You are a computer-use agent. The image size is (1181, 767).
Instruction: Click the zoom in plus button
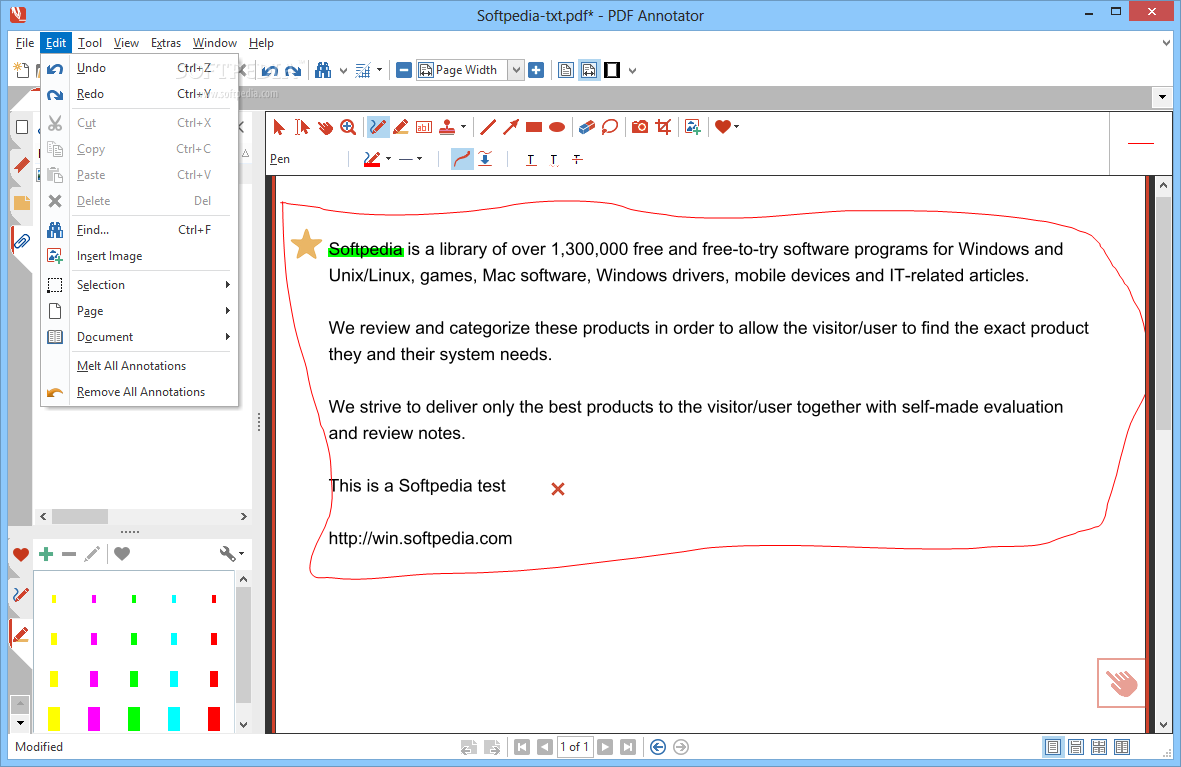coord(536,70)
